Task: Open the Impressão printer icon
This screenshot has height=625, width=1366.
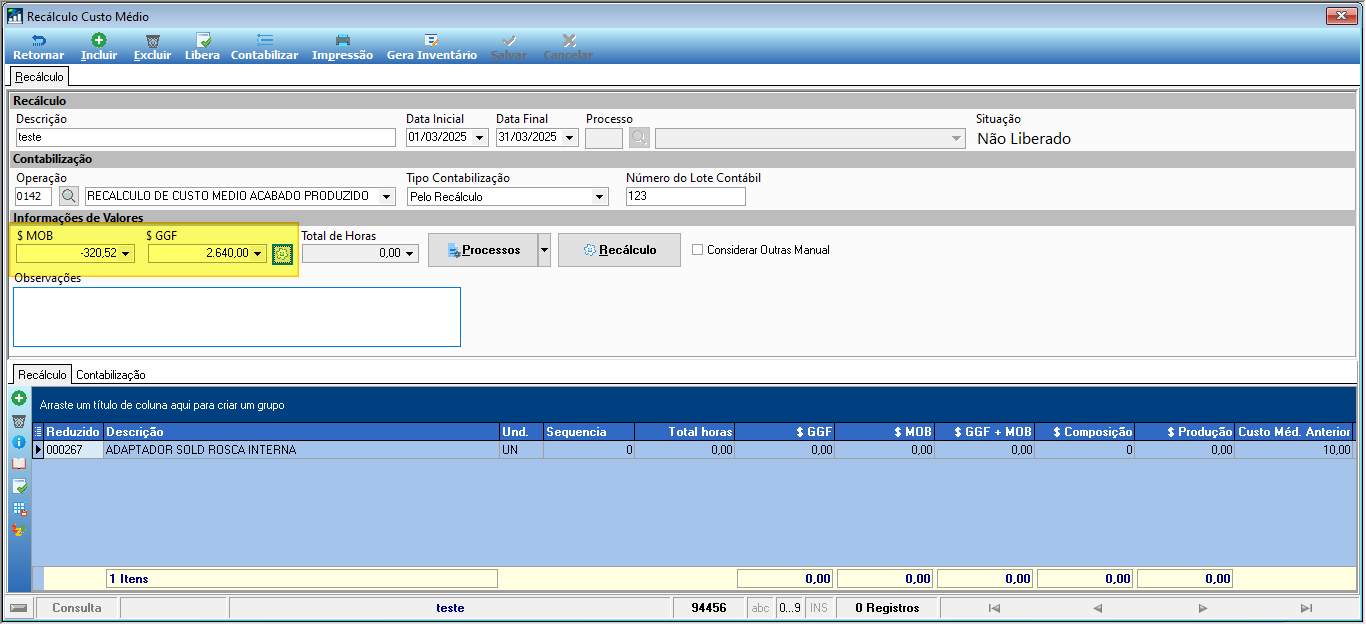Action: [342, 41]
